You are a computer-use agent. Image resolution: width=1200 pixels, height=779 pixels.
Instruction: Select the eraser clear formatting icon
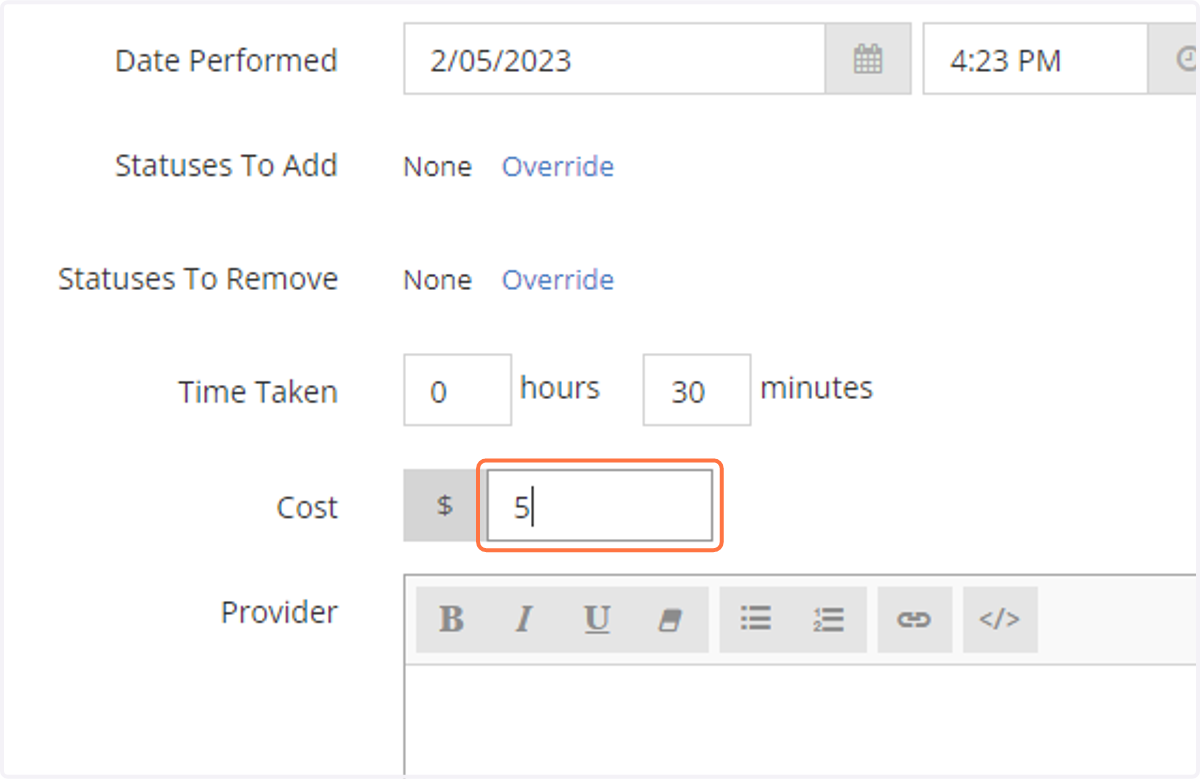[670, 620]
